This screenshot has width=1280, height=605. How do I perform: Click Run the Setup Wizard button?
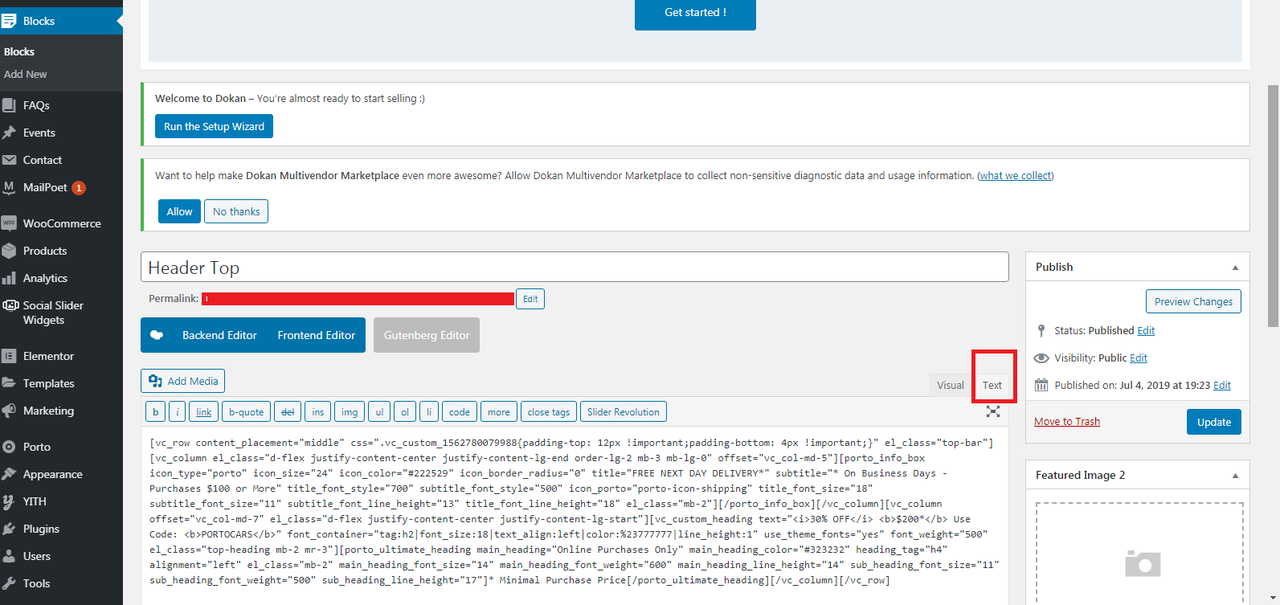(214, 126)
